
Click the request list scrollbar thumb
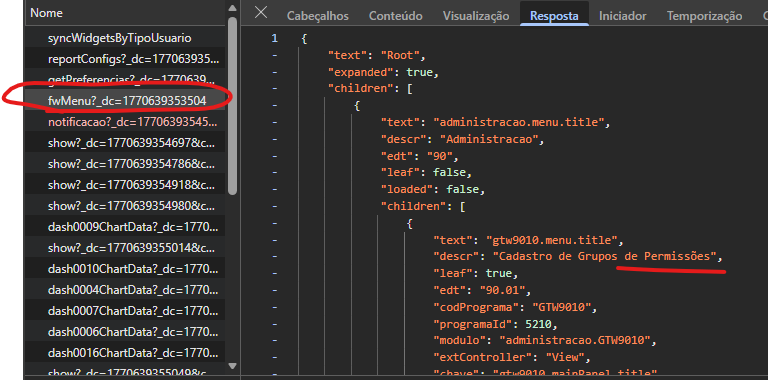pos(232,106)
